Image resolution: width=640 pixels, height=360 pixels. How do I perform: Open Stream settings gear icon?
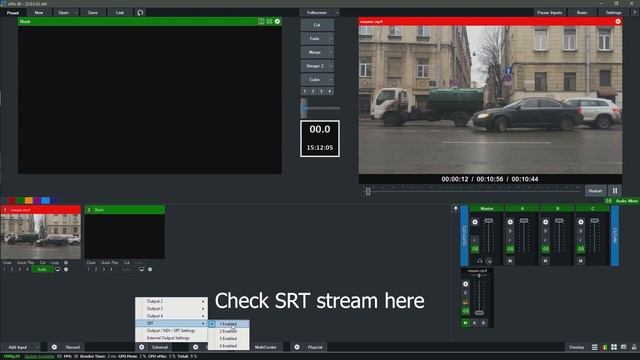coord(196,347)
